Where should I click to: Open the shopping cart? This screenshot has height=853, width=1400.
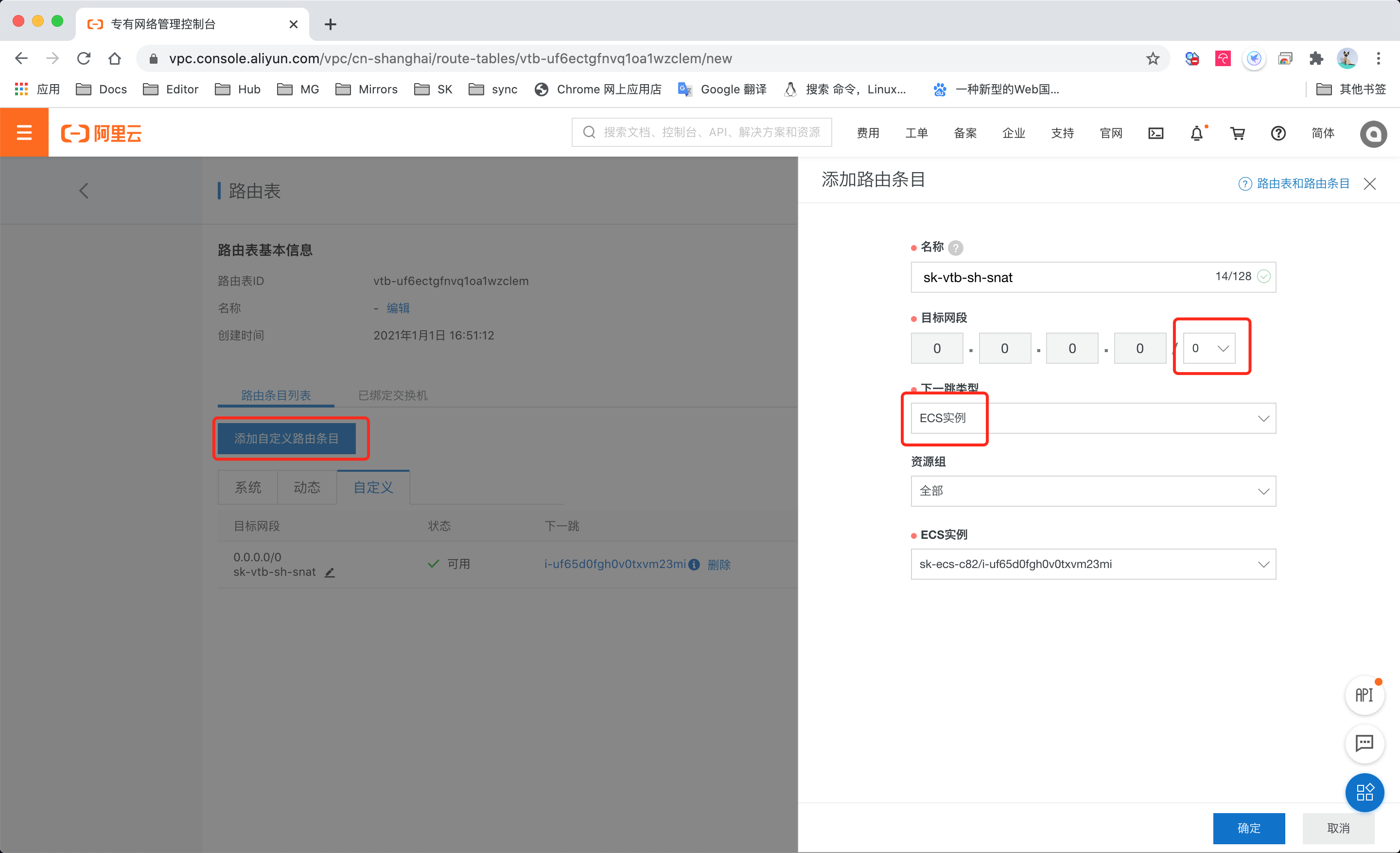point(1238,133)
